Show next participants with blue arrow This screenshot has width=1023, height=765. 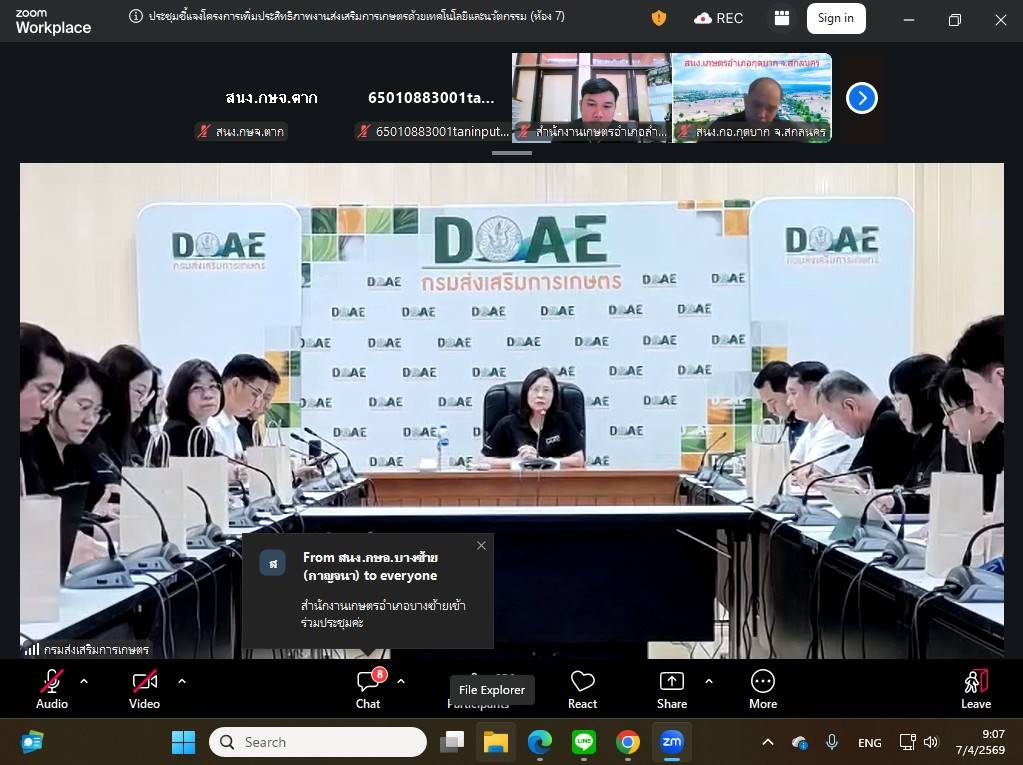point(861,98)
